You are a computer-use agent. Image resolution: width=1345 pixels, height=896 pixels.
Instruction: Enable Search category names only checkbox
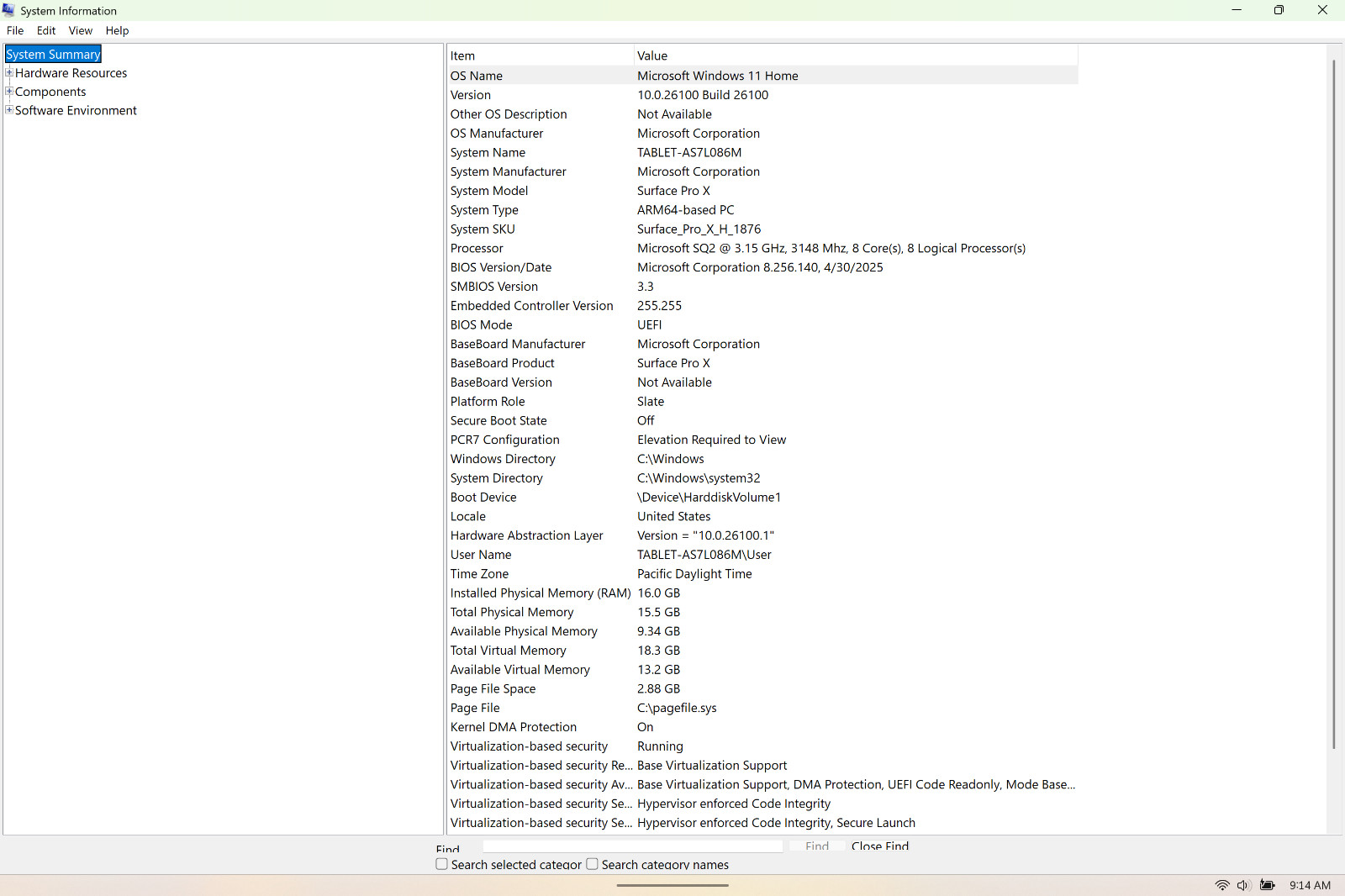592,864
